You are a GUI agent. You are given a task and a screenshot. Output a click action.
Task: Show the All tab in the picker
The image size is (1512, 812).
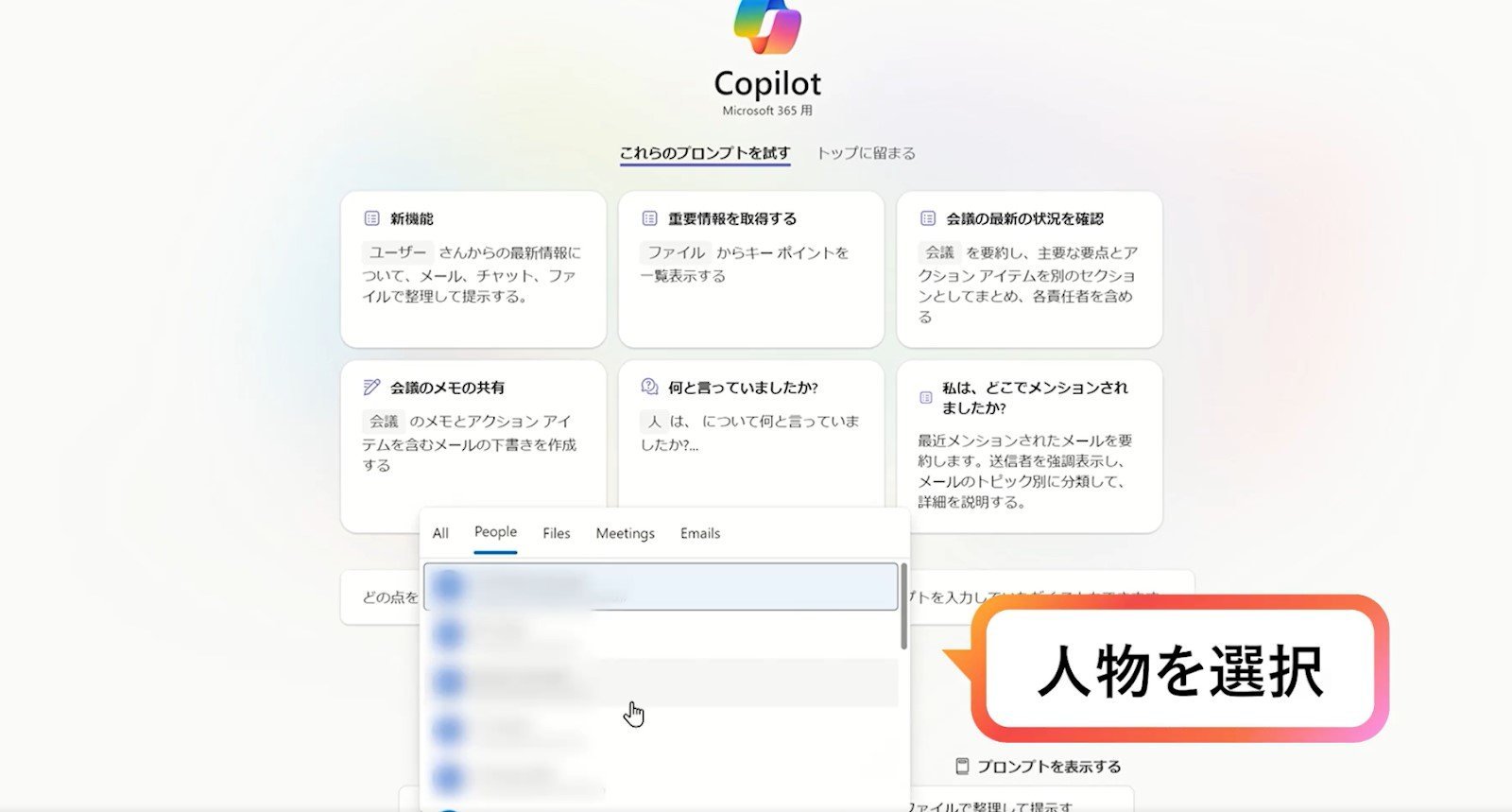coord(440,533)
